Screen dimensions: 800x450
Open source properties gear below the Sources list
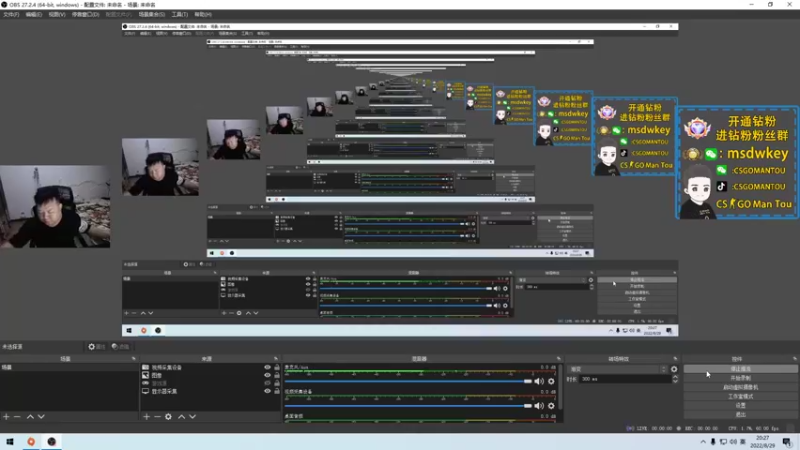168,417
